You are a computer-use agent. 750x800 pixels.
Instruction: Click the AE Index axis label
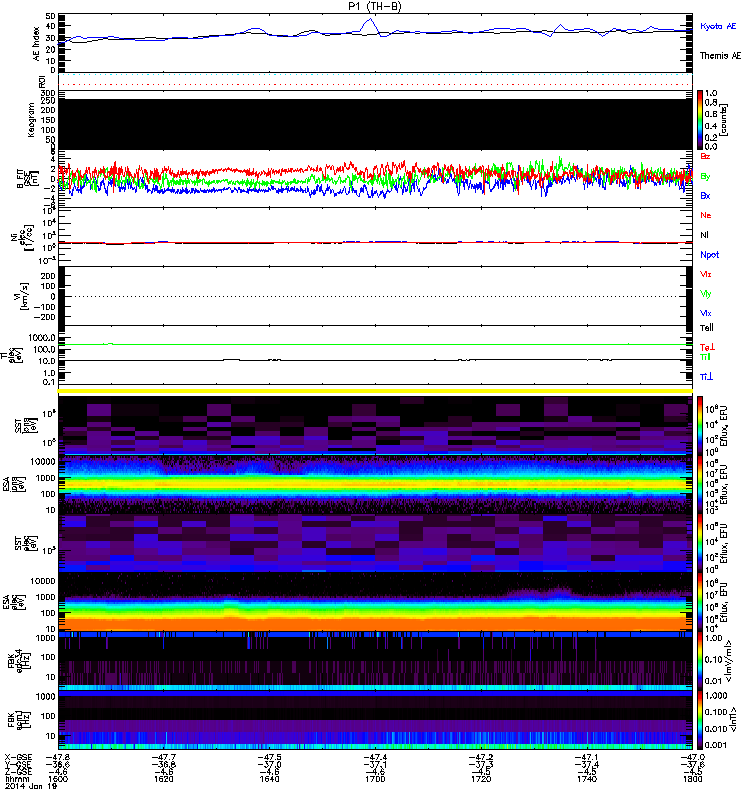pos(36,44)
